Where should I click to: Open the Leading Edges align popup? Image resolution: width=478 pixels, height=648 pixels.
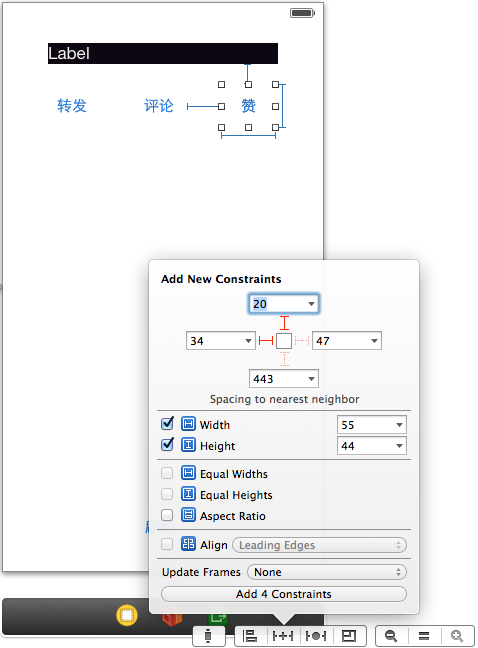pyautogui.click(x=319, y=545)
